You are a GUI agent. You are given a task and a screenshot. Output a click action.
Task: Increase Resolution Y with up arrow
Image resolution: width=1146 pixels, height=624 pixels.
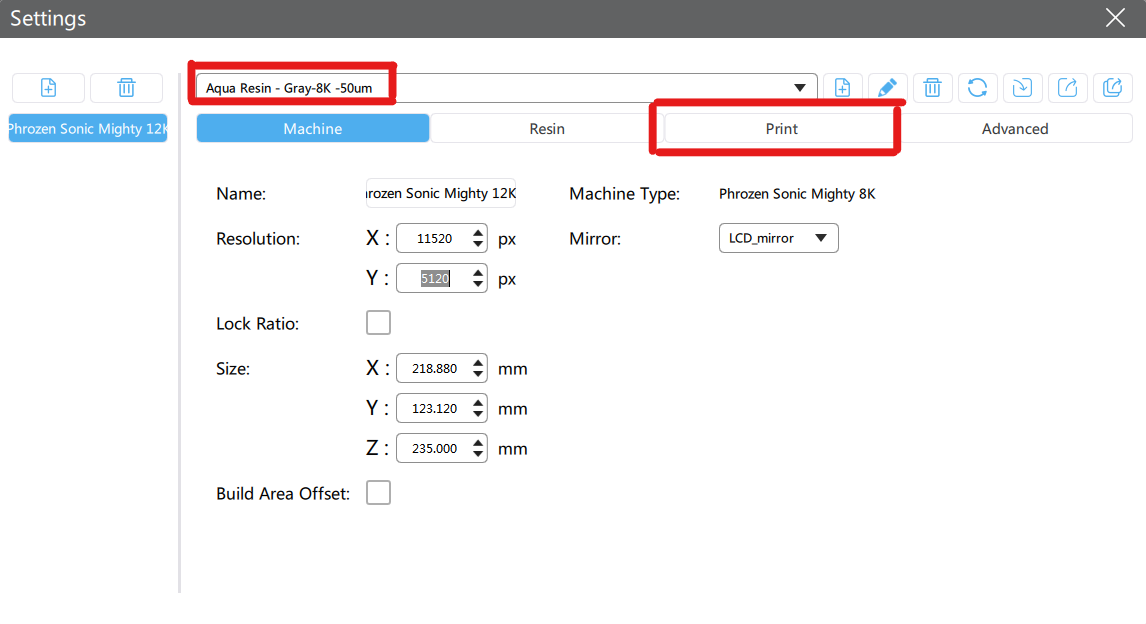click(x=478, y=273)
